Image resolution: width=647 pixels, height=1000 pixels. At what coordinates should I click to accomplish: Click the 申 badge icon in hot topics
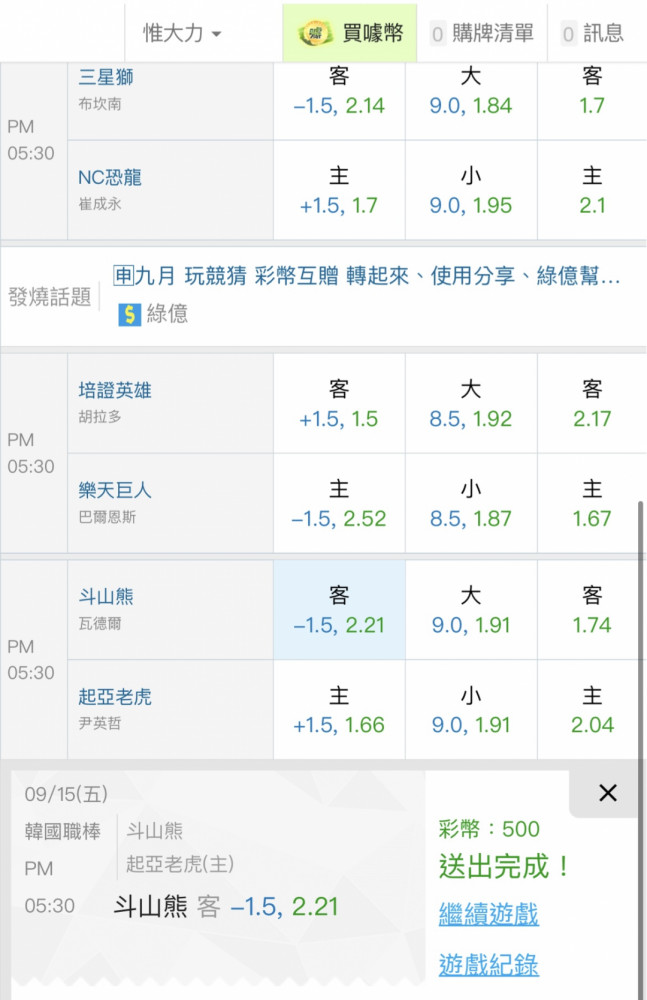[x=123, y=276]
